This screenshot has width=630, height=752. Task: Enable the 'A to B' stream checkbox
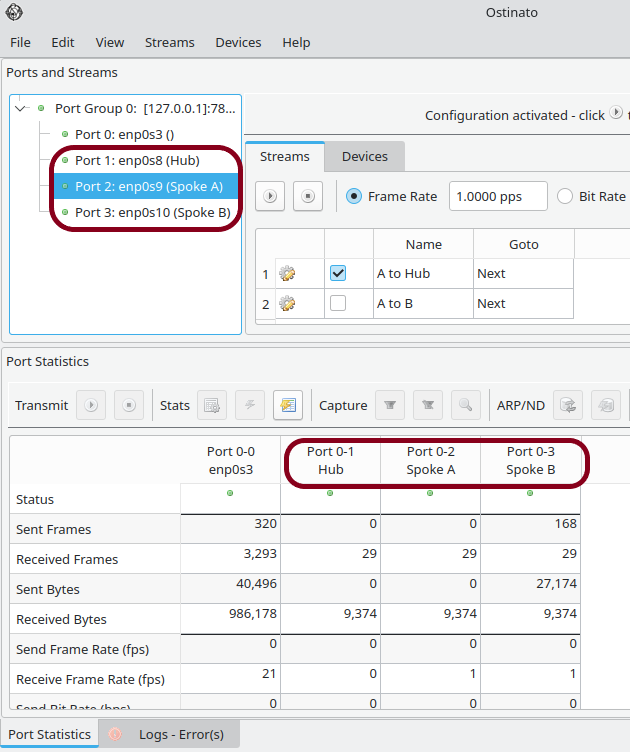(338, 303)
